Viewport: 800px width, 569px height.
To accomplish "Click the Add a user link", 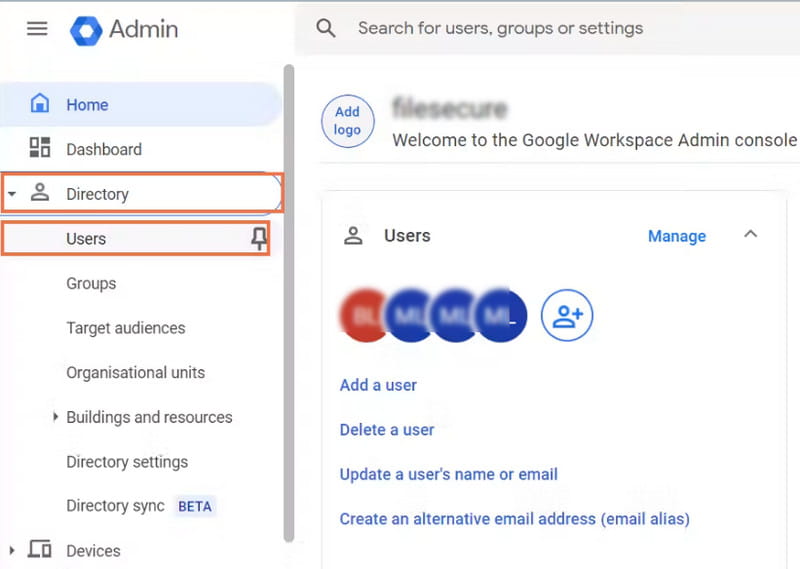I will coord(378,385).
